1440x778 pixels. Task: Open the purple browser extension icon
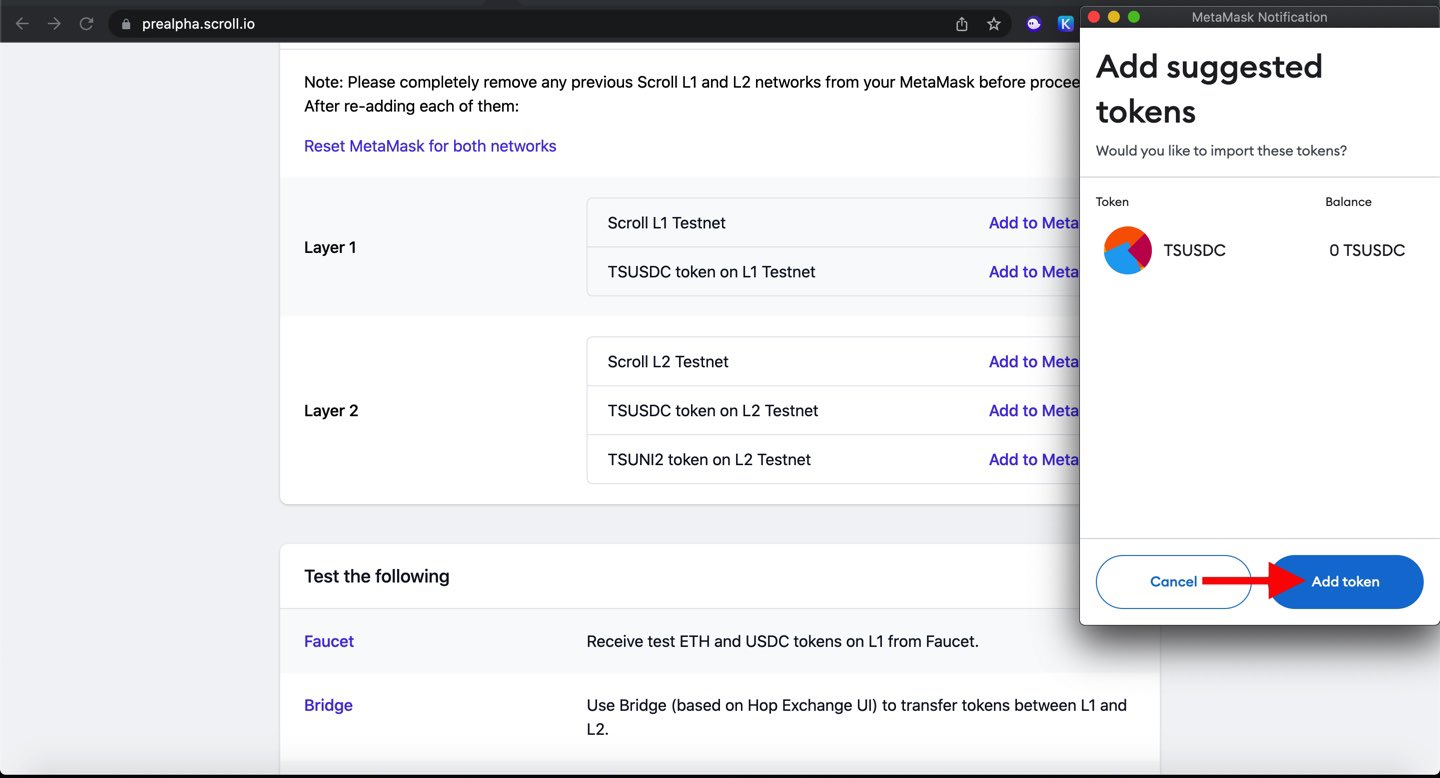(x=1034, y=24)
